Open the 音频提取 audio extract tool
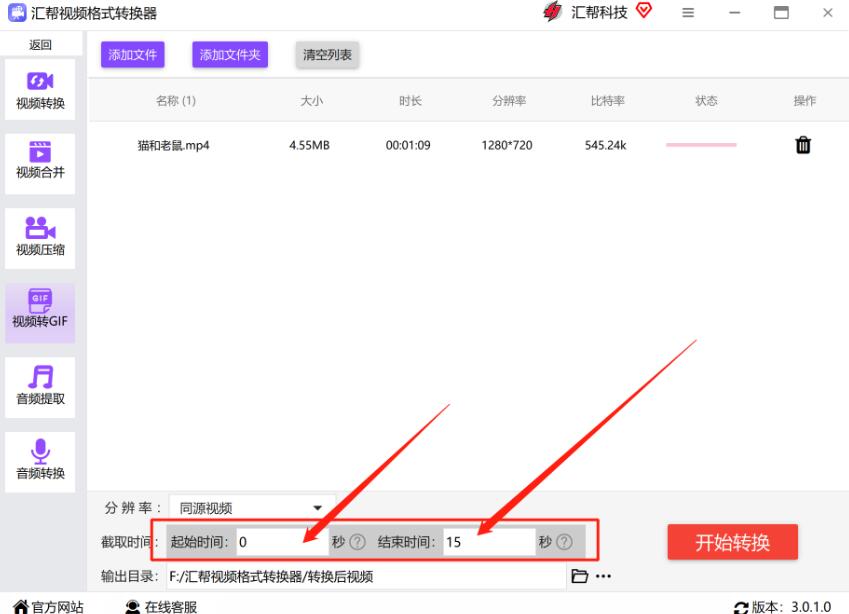Screen dimensions: 849x614 (40, 386)
